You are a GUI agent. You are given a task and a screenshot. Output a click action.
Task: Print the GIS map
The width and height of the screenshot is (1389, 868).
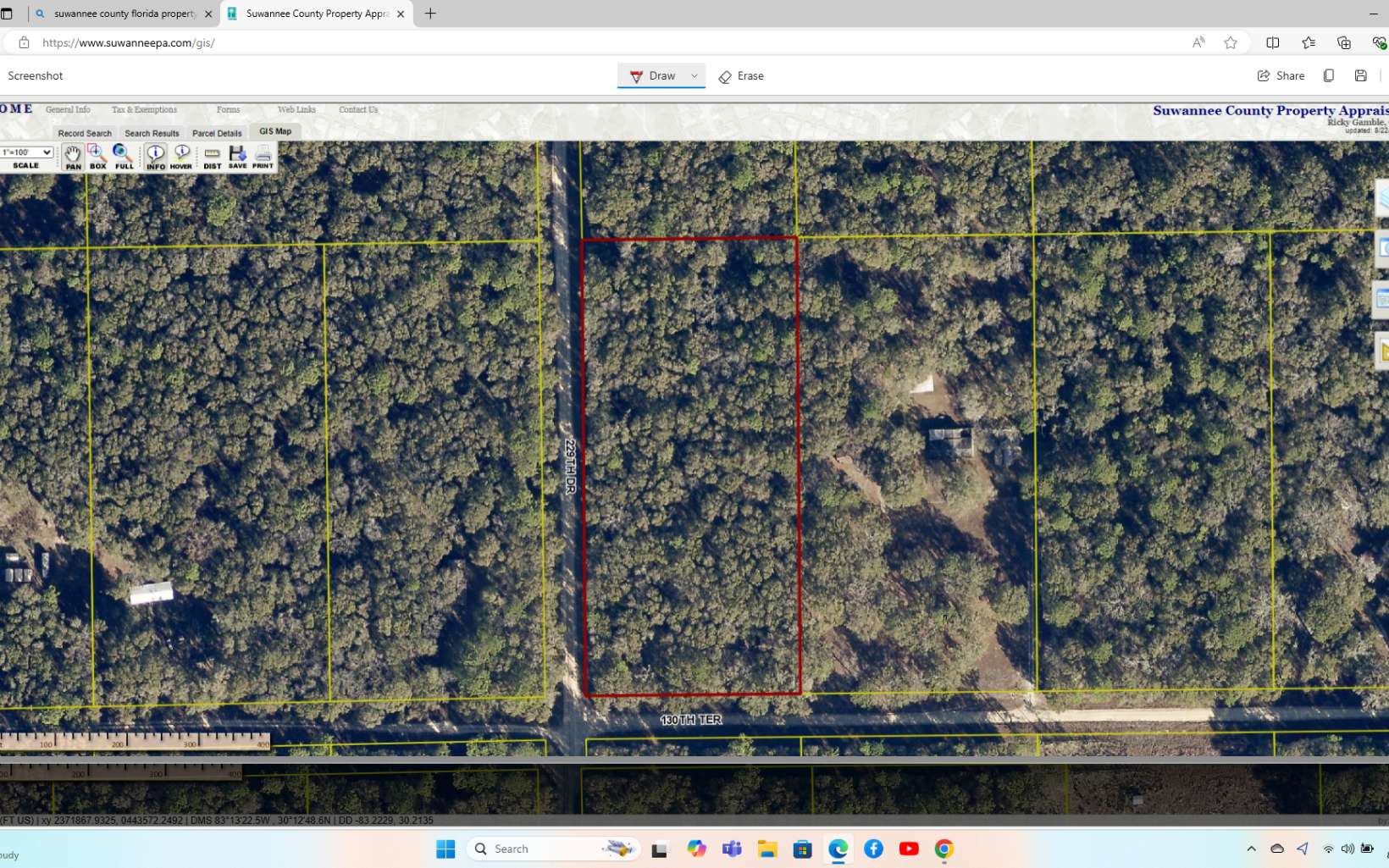tap(263, 157)
